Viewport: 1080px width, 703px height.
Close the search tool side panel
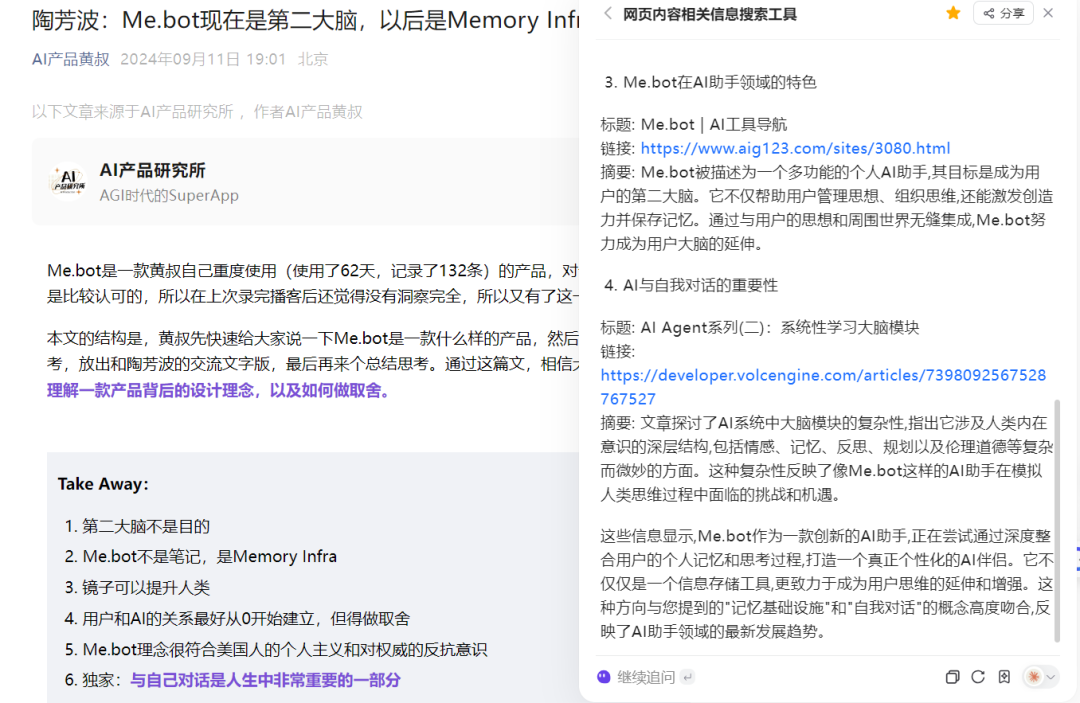[1048, 13]
